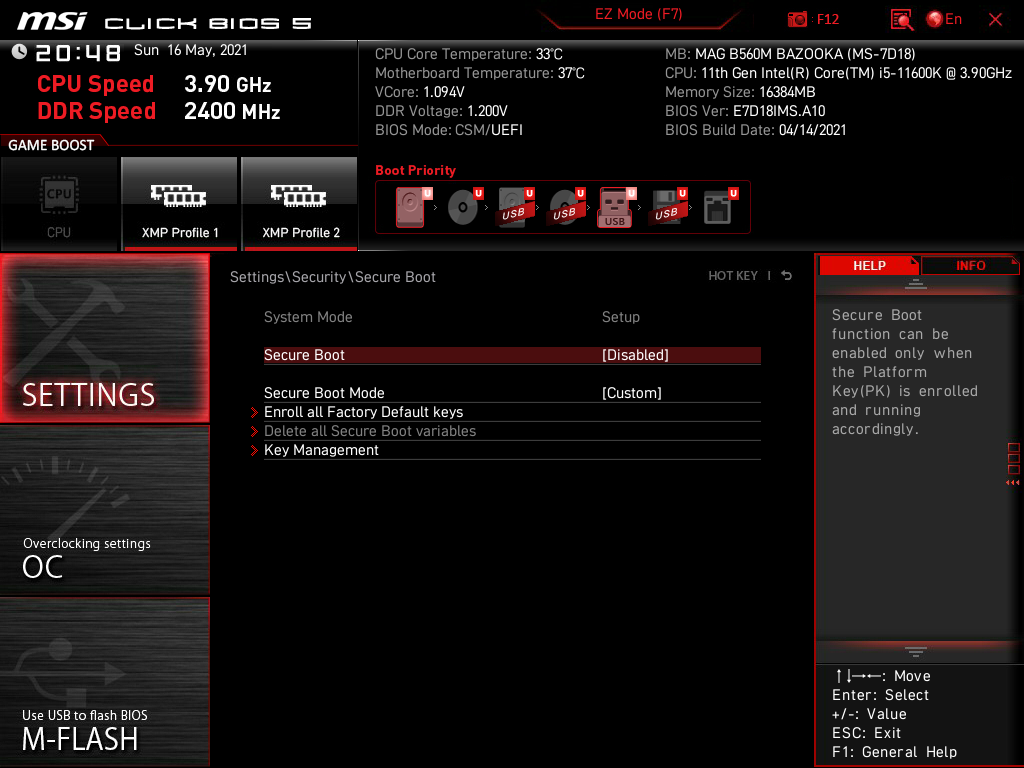The image size is (1024, 768).
Task: Click the HOT KEY button
Action: [733, 276]
